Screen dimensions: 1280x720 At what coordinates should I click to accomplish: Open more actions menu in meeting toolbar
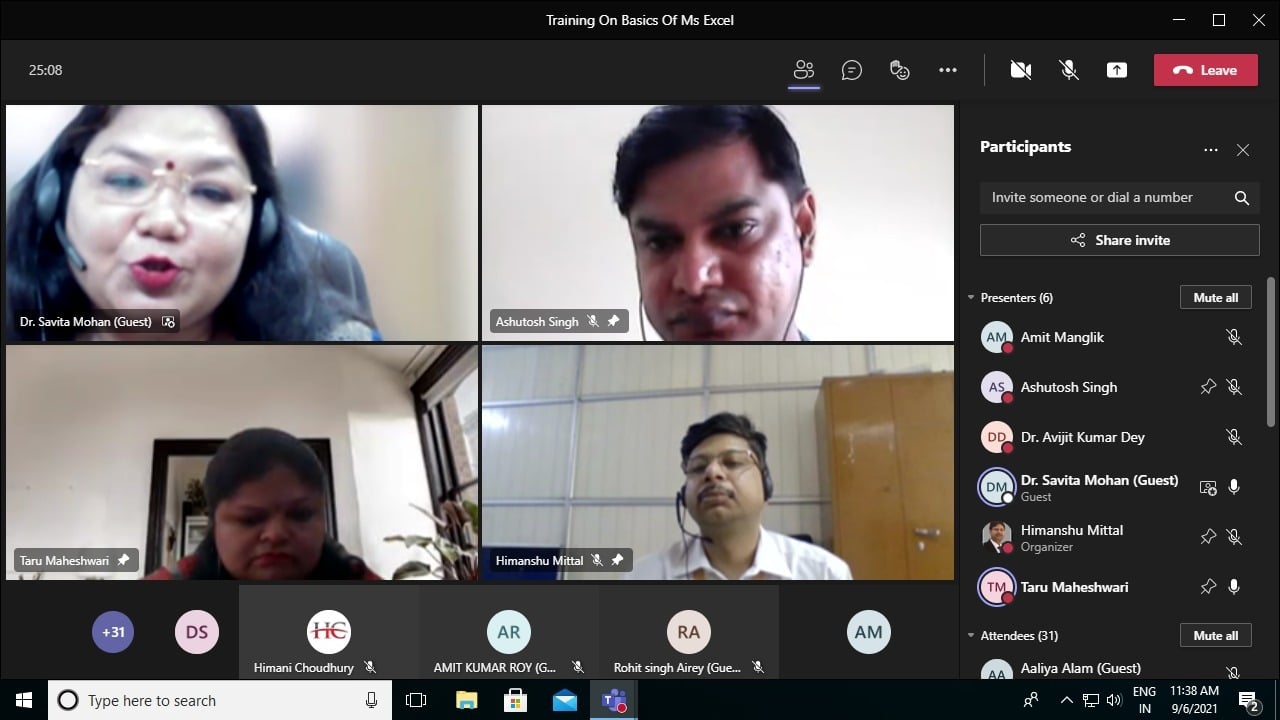point(948,70)
